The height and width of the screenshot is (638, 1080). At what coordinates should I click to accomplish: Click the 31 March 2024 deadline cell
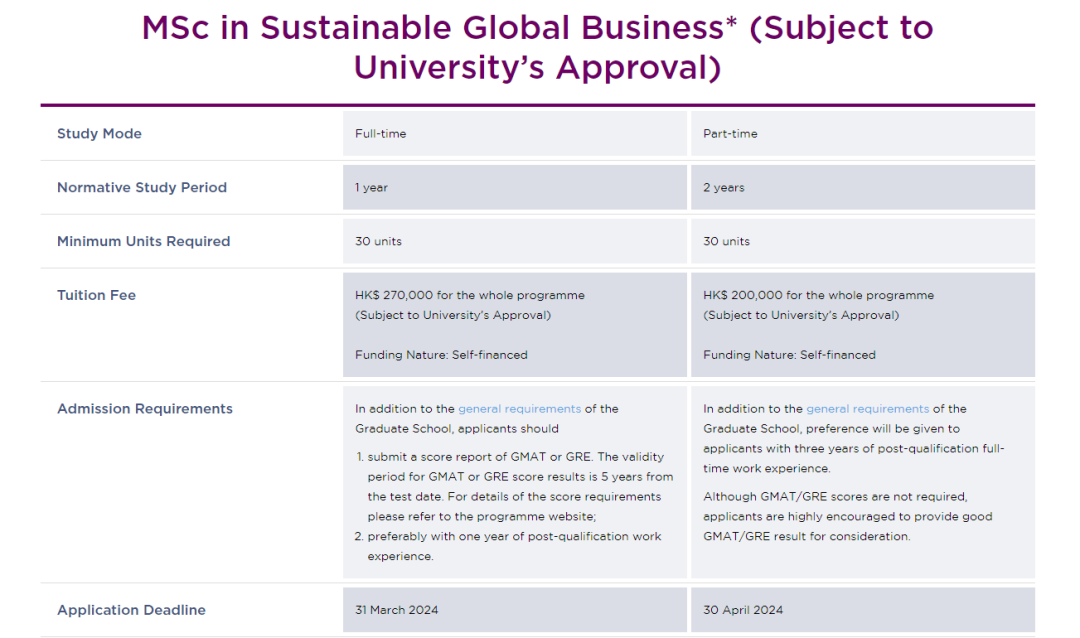point(397,610)
